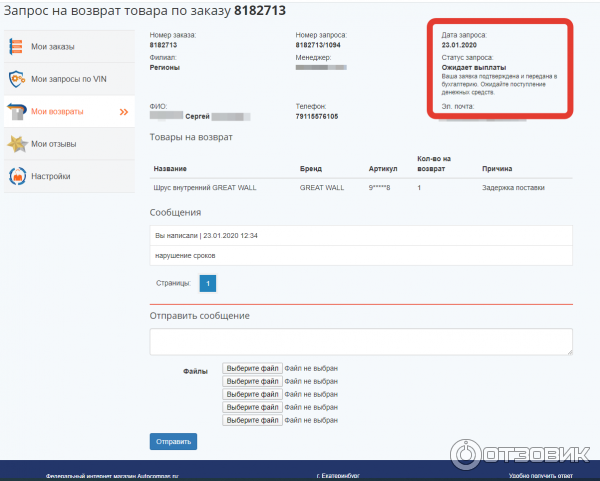The width and height of the screenshot is (600, 481).
Task: Select page 1 in messages pagination
Action: coord(208,284)
